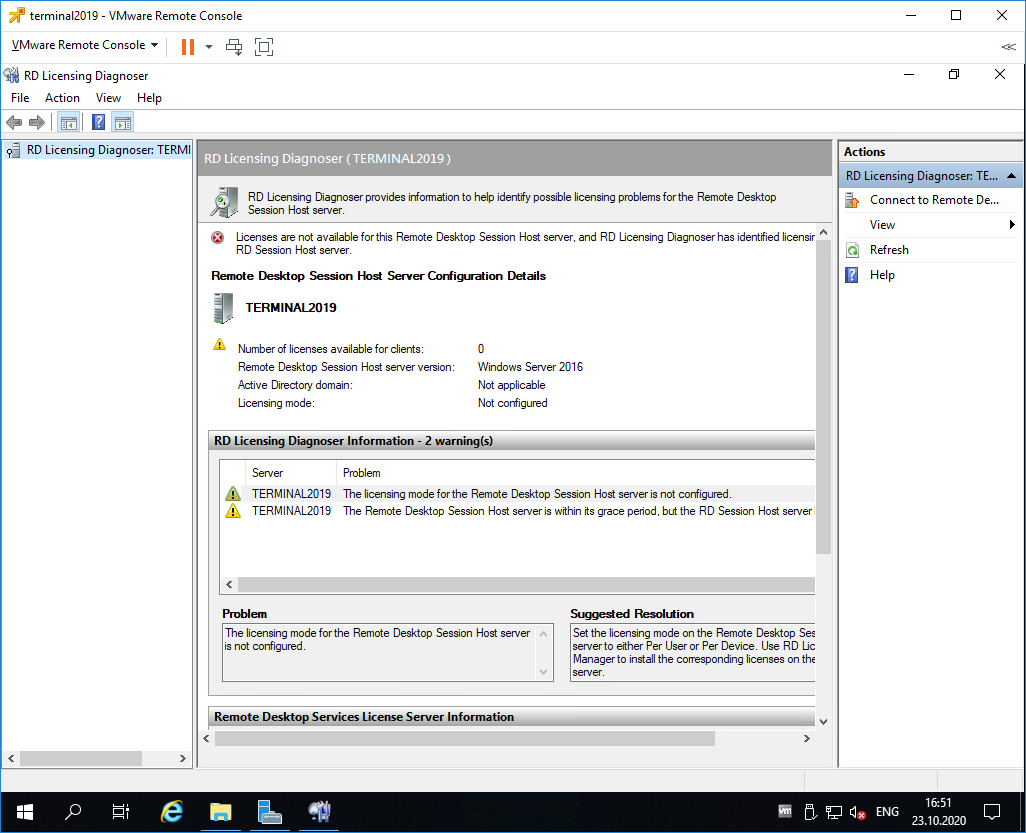The width and height of the screenshot is (1026, 833).
Task: Open the Action menu
Action: (62, 97)
